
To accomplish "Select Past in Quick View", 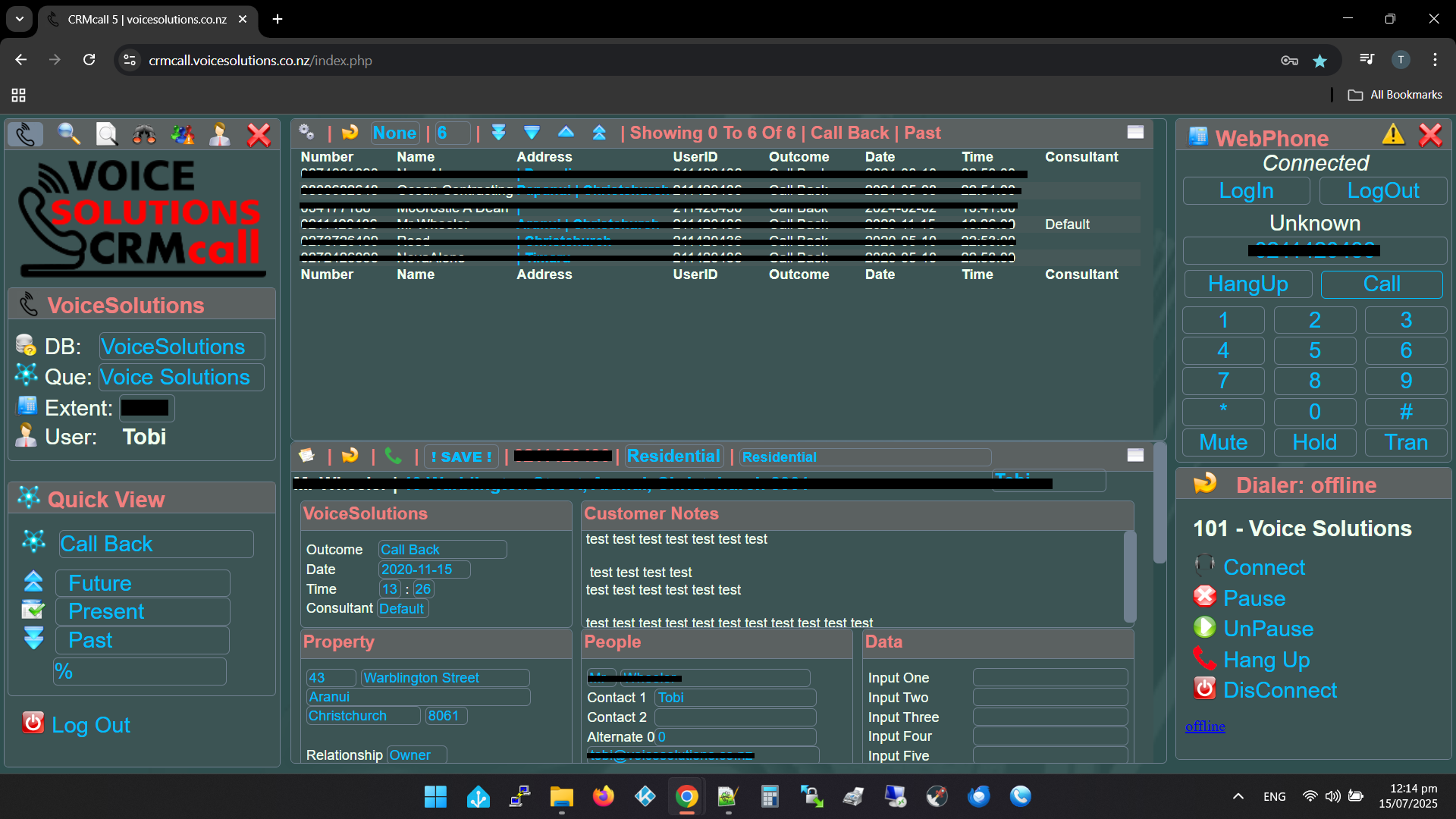I will 142,640.
